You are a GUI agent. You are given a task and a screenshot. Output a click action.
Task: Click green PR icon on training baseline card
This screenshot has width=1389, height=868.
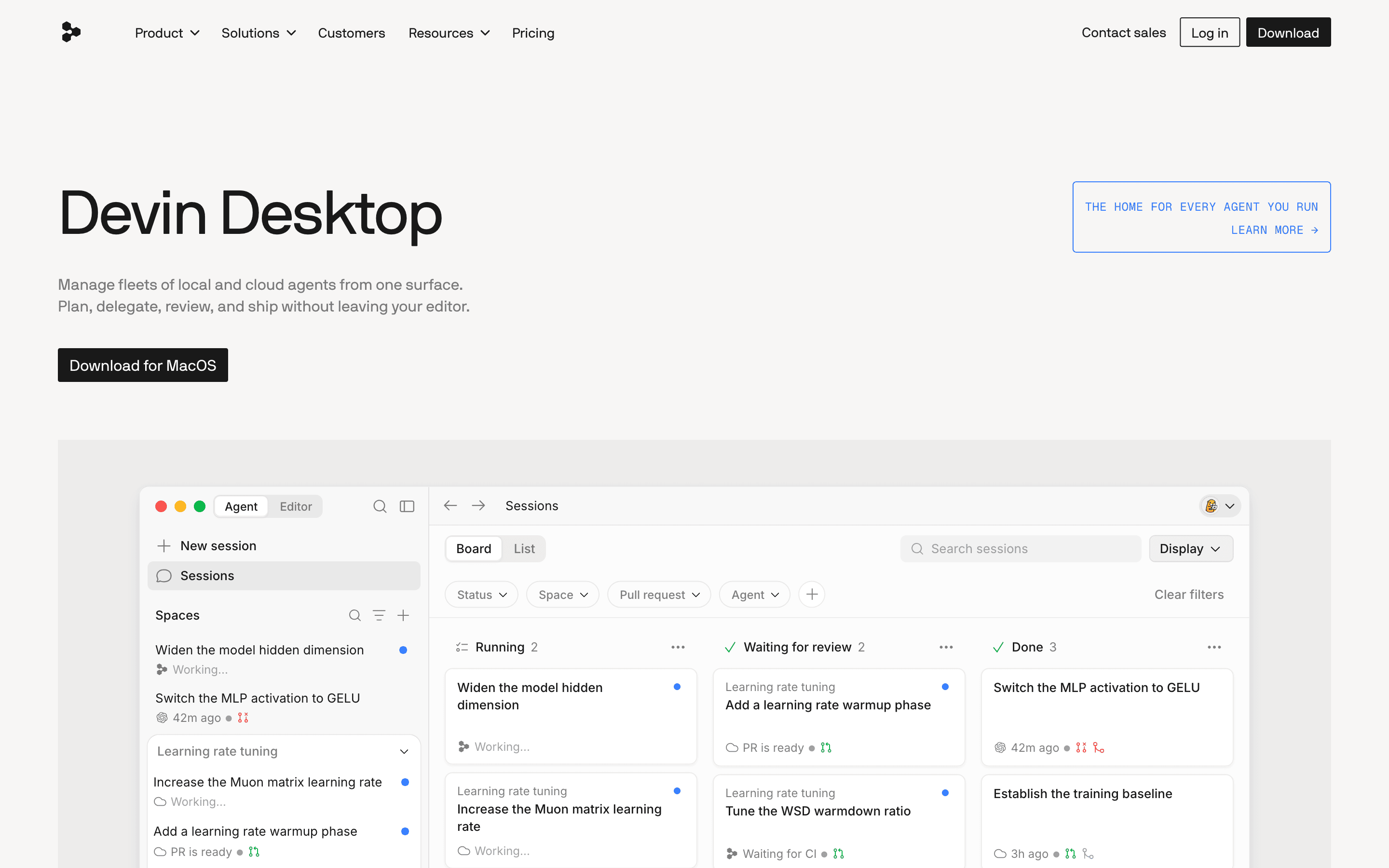point(1071,854)
